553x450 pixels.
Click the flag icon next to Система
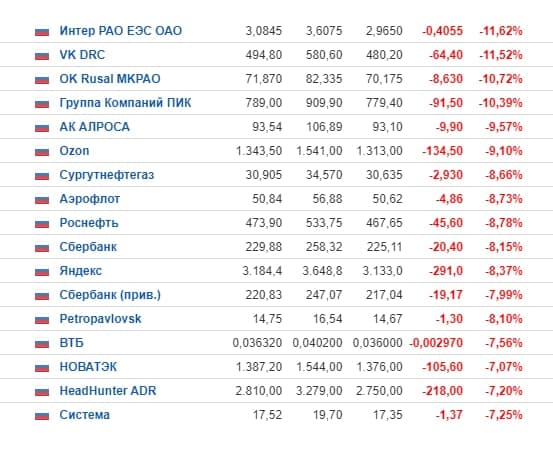(x=42, y=415)
